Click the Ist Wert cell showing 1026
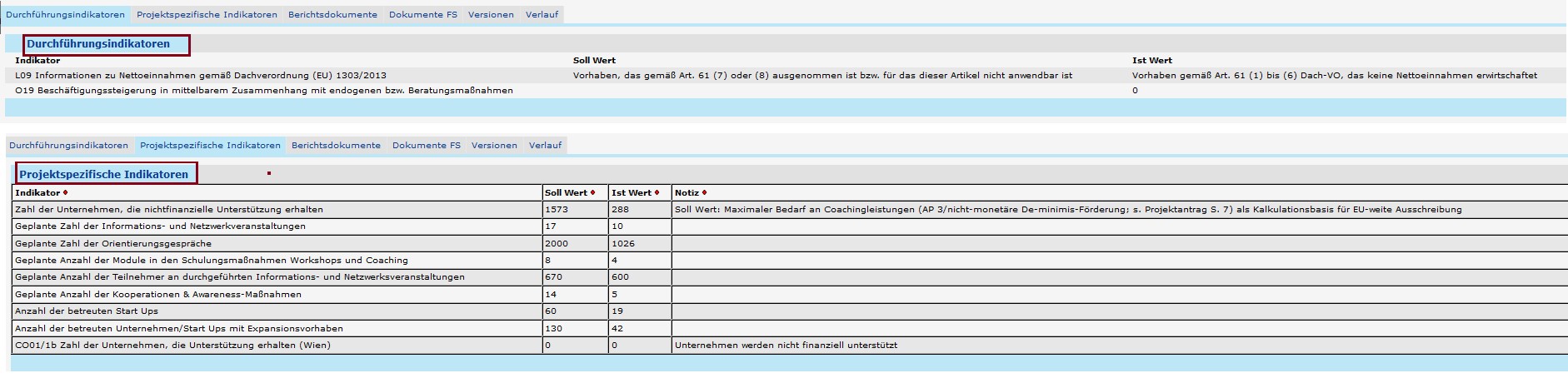 (623, 243)
